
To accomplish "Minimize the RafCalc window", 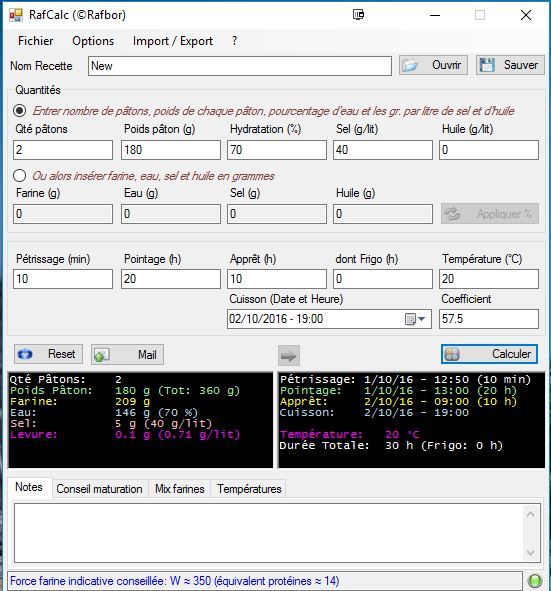I will pos(435,15).
